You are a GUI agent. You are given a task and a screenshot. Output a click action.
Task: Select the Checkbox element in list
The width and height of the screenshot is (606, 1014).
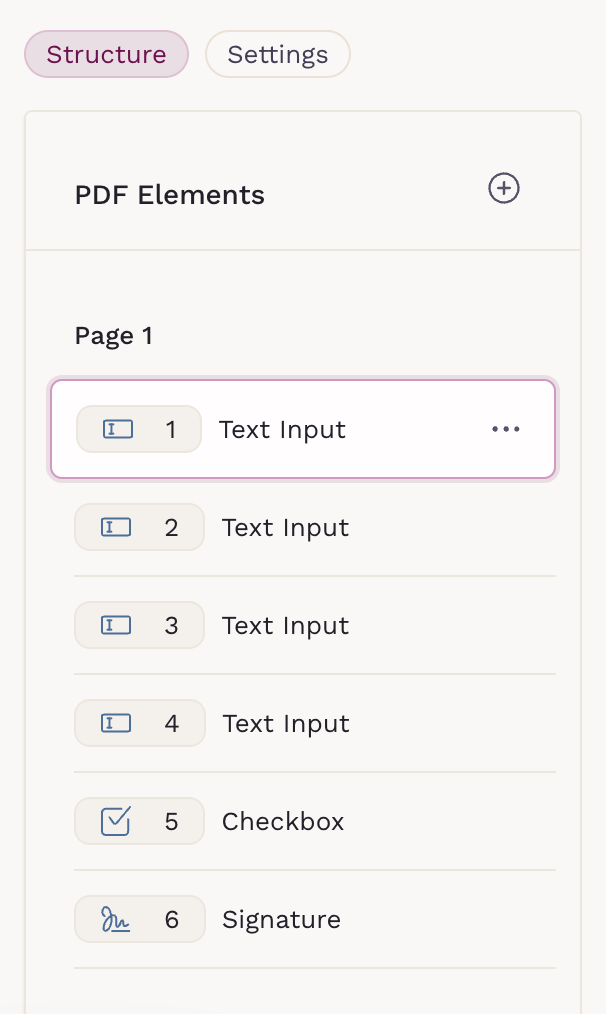(283, 822)
